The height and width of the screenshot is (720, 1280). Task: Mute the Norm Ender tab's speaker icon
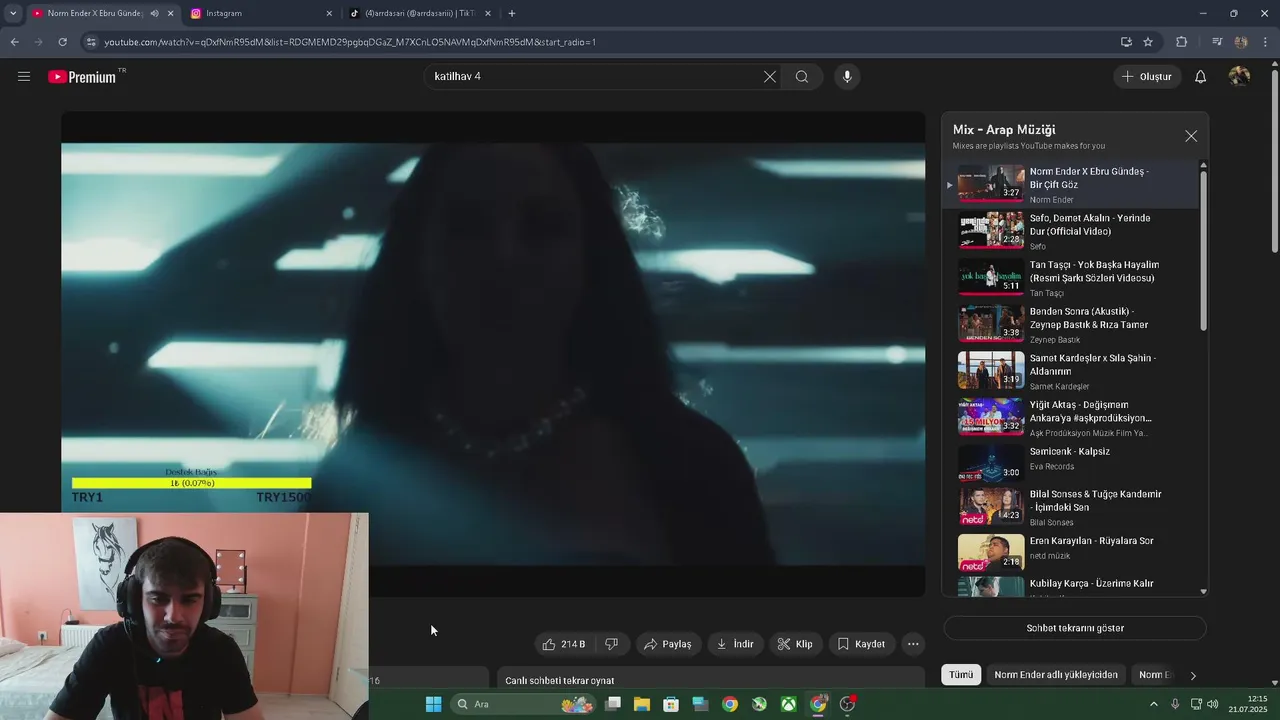click(154, 13)
